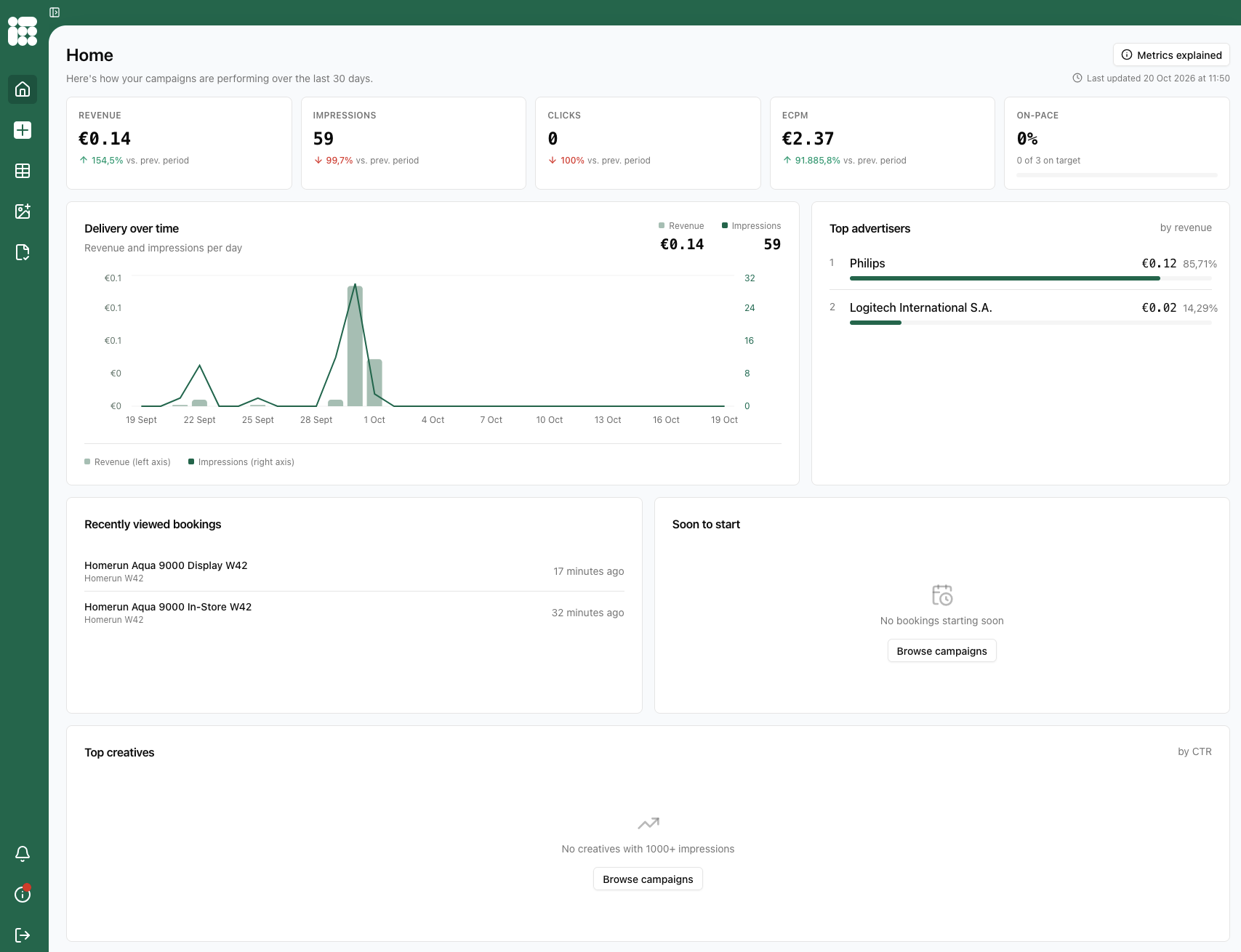Viewport: 1241px width, 952px height.
Task: Click the Revenue legend at chart top
Action: click(x=681, y=226)
